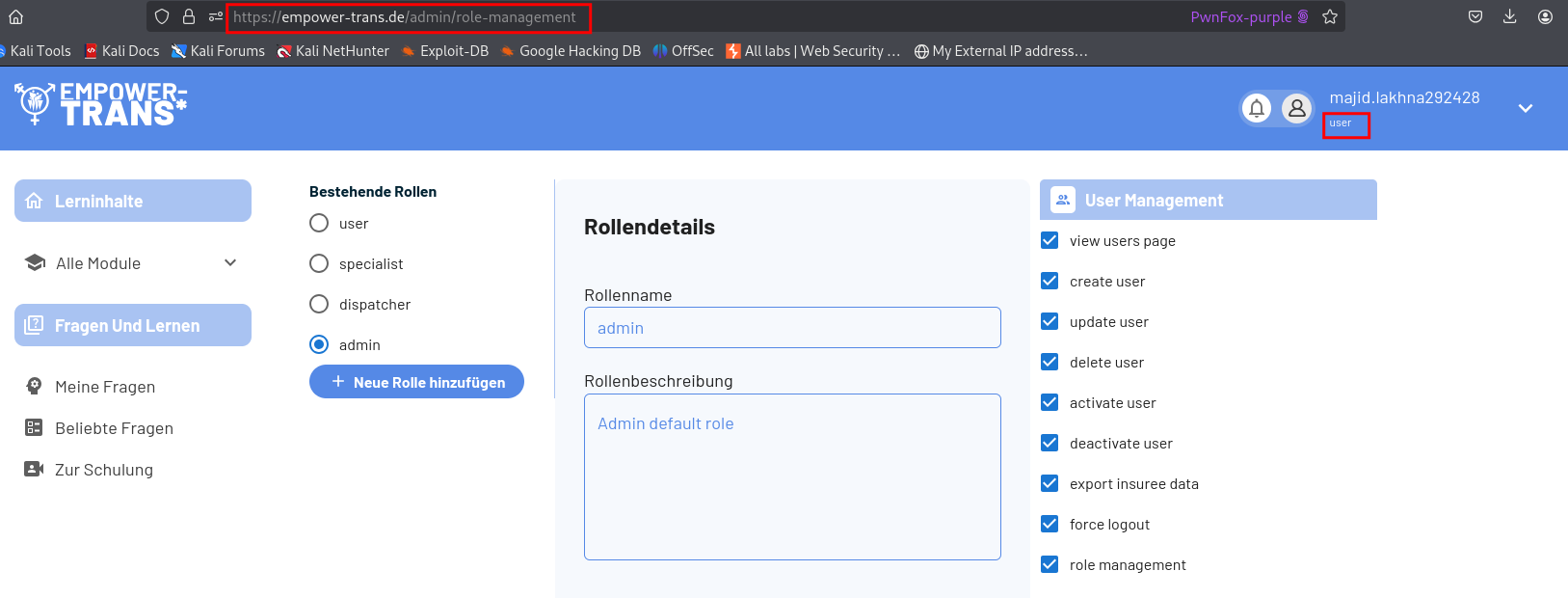Screen dimensions: 1568x598
Task: Open the user account dropdown chevron
Action: [x=1526, y=108]
